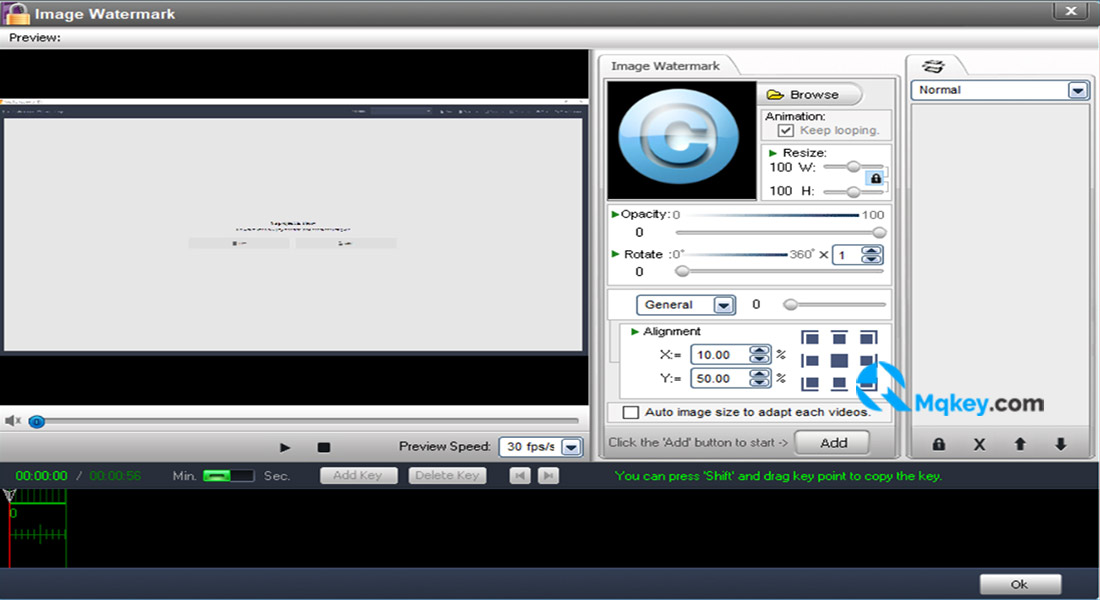Expand the Opacity section arrow
Viewport: 1100px width, 600px height.
pos(615,214)
